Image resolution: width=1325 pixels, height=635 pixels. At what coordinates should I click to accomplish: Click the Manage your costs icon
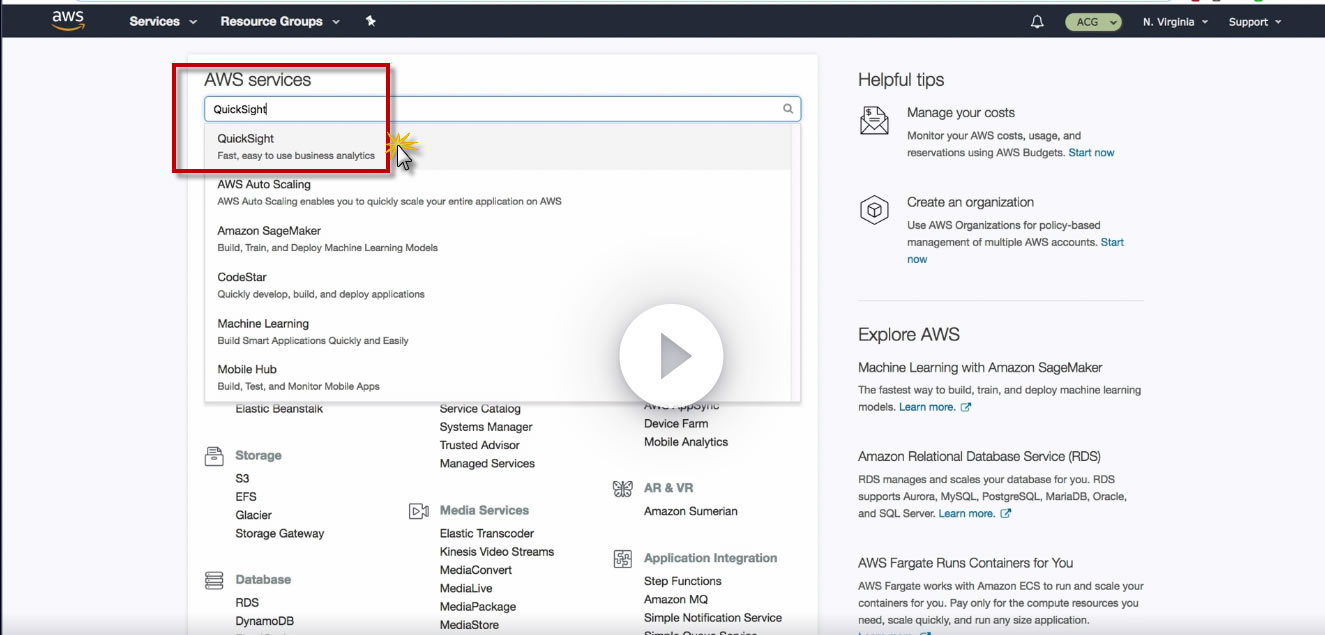[874, 121]
